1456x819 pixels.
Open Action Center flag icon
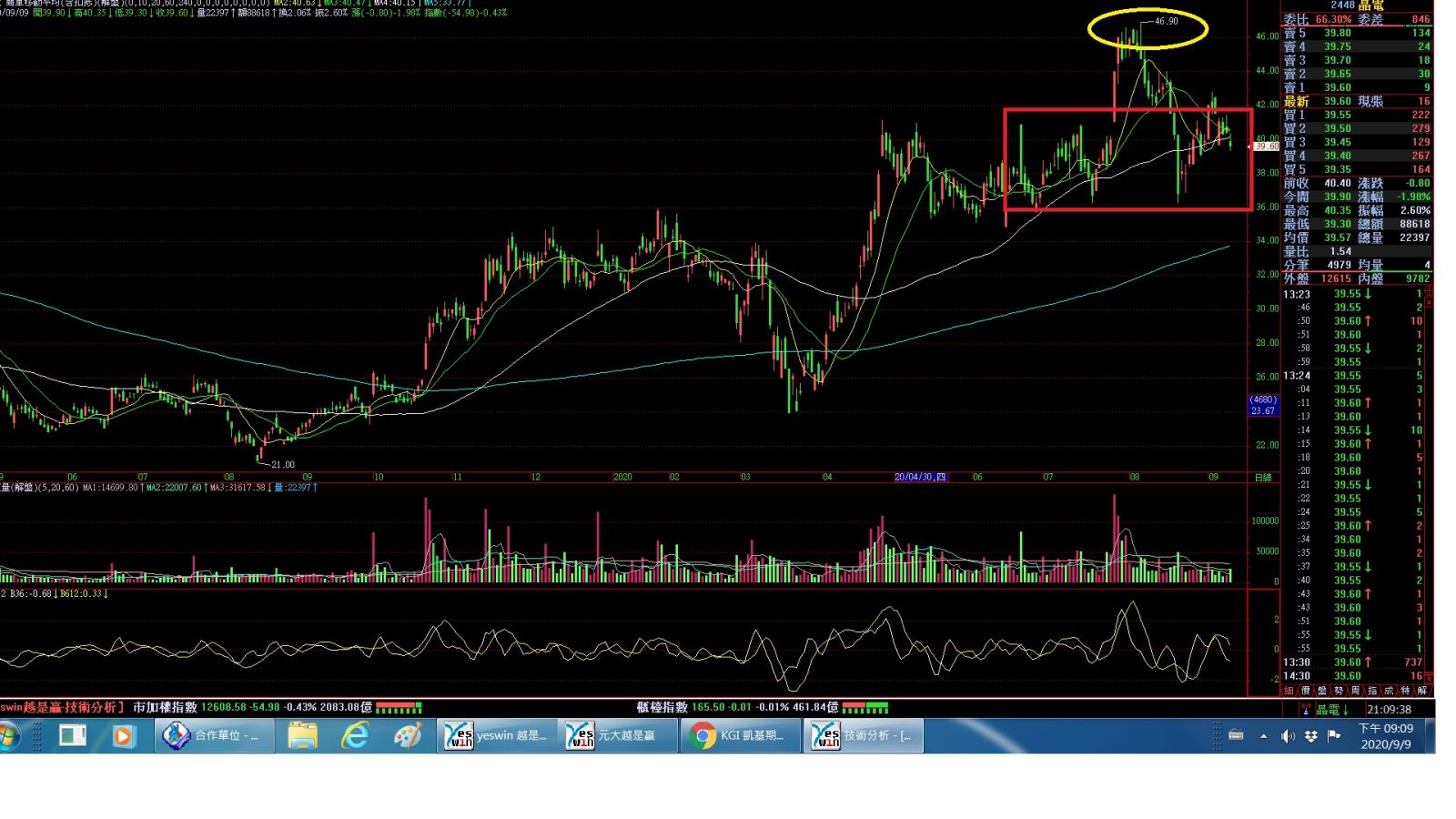(1334, 735)
